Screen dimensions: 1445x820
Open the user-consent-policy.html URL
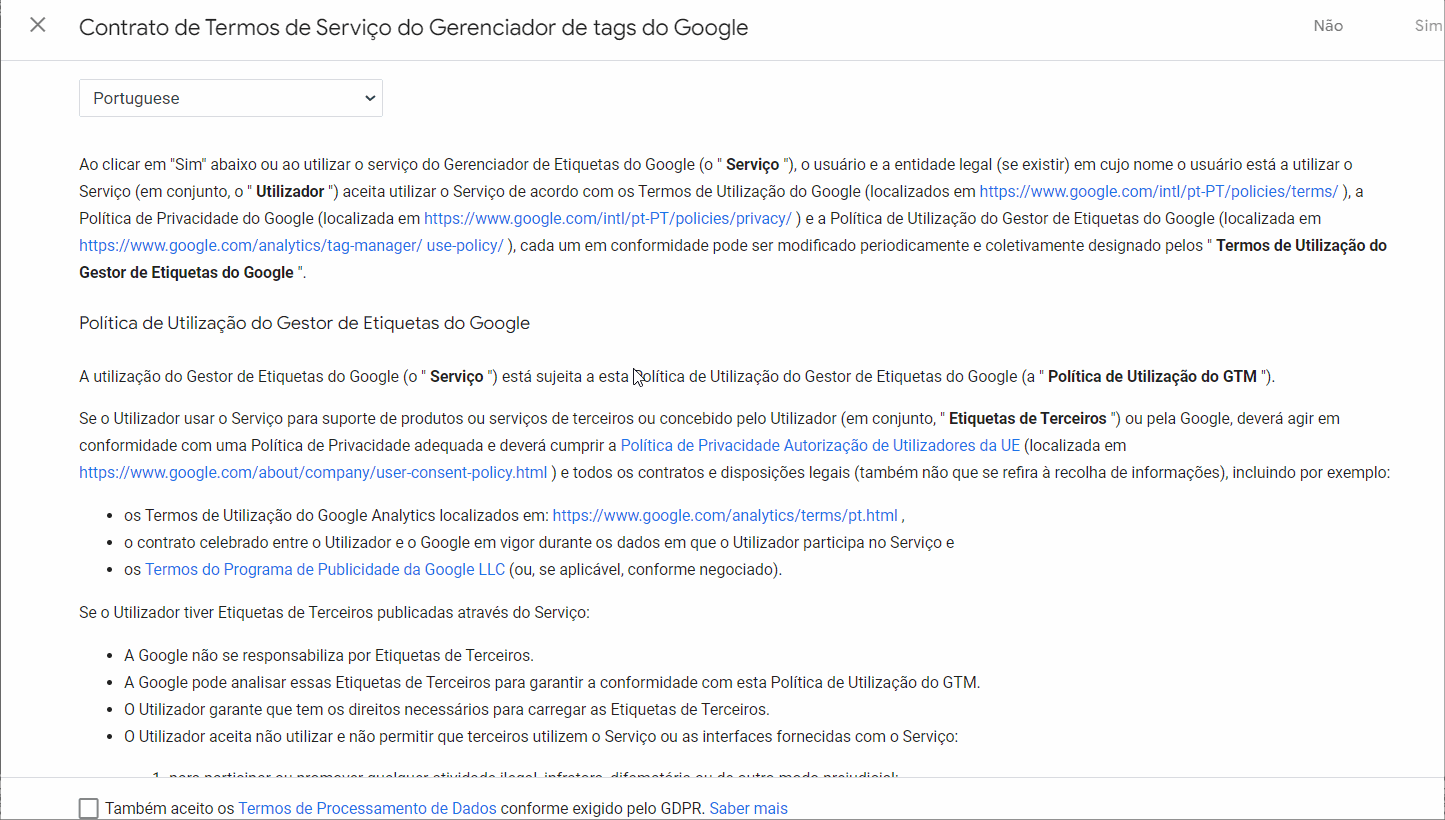point(313,472)
